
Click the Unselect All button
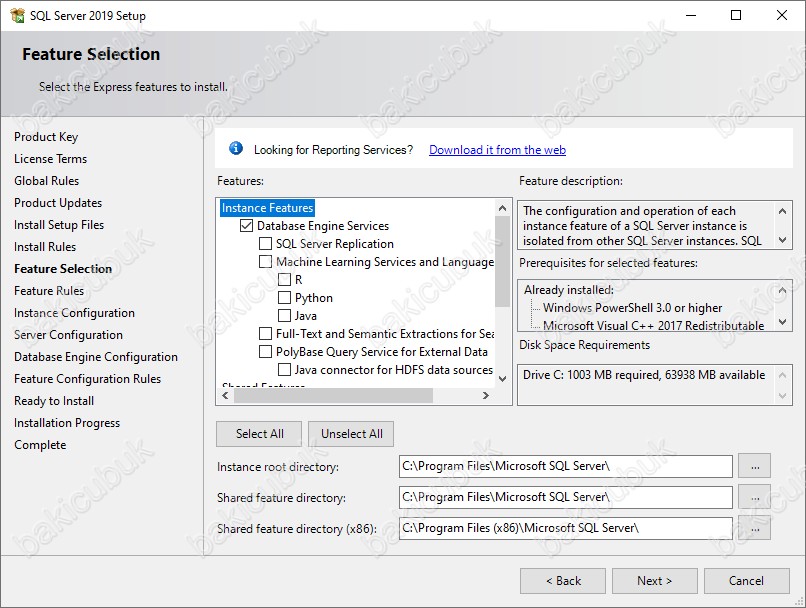(352, 434)
